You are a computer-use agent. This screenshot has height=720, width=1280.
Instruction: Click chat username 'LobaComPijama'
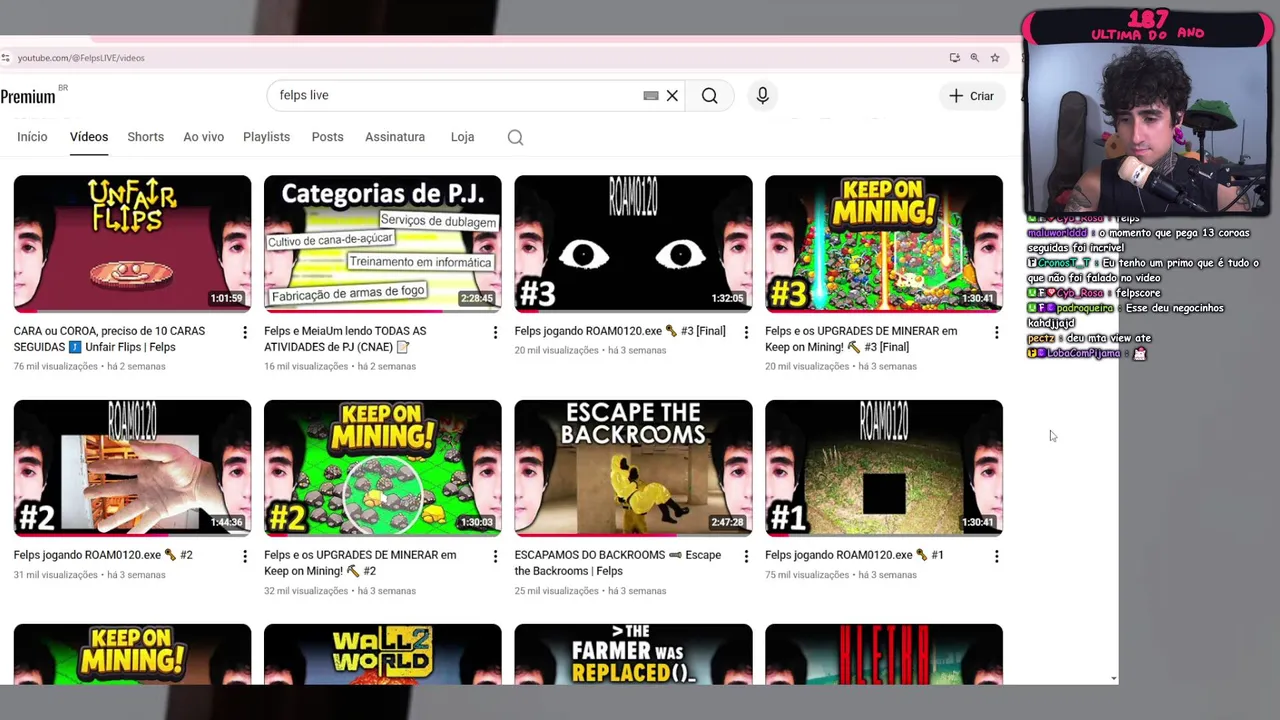1084,353
